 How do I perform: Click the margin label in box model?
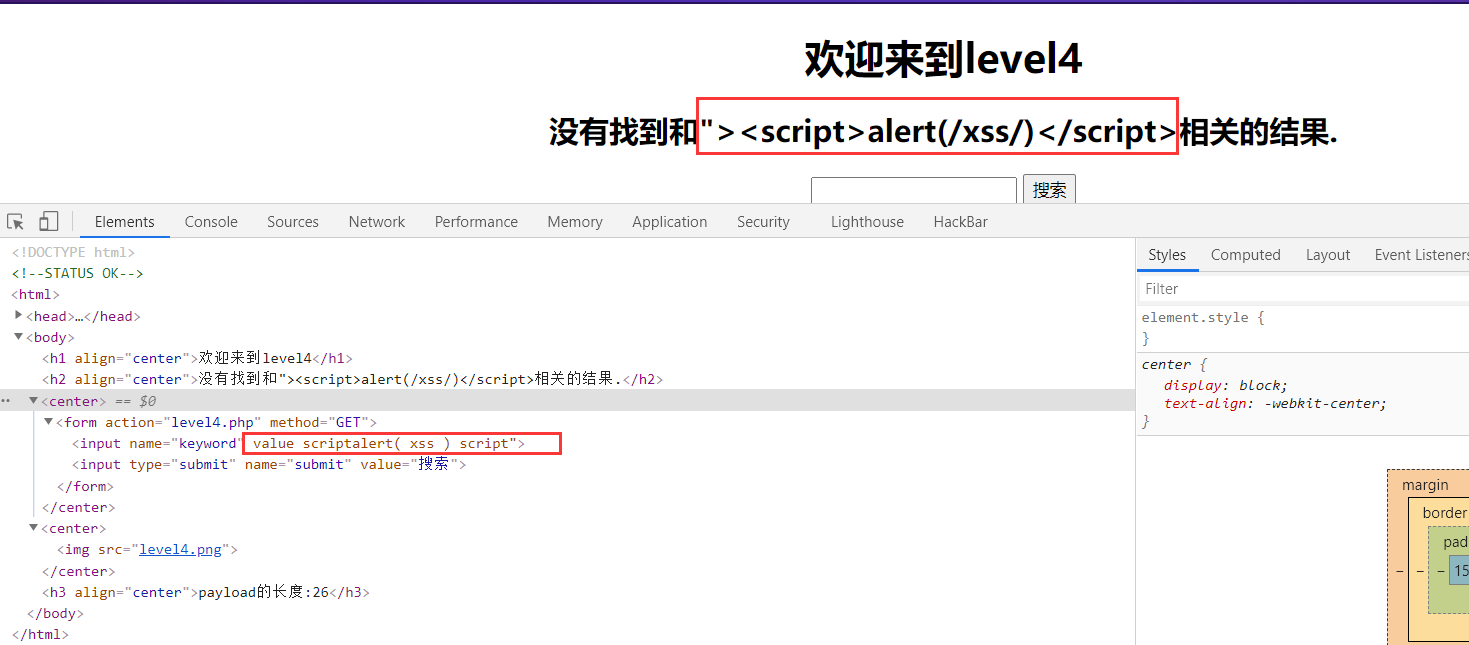1425,485
